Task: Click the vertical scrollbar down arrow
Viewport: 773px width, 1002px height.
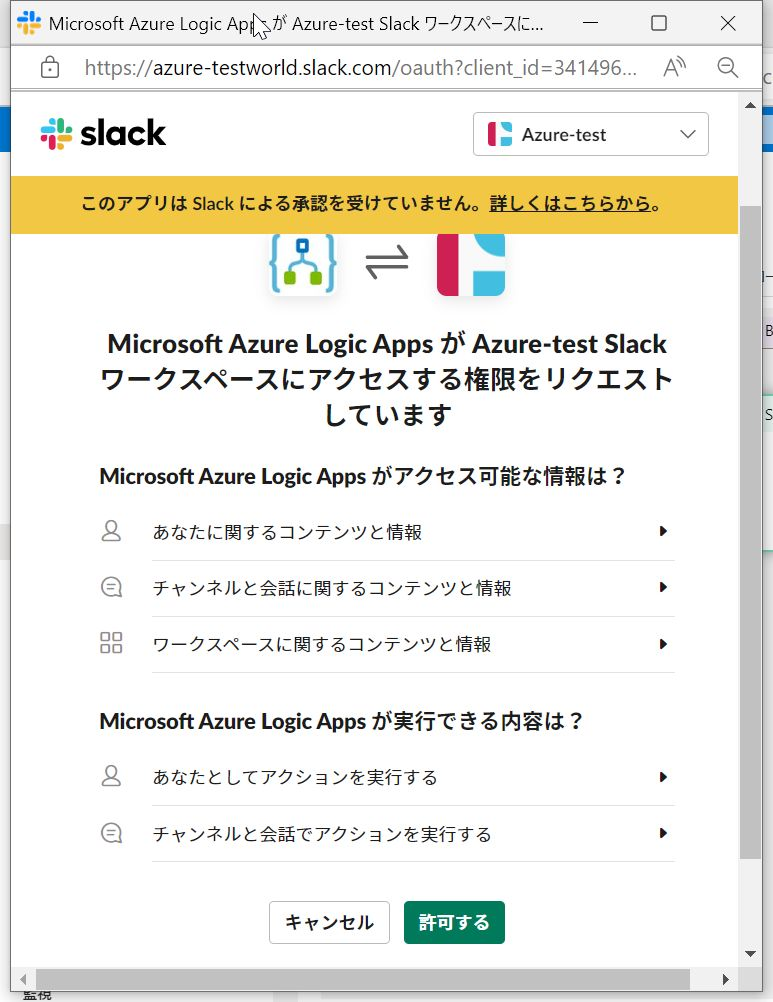Action: [x=750, y=954]
